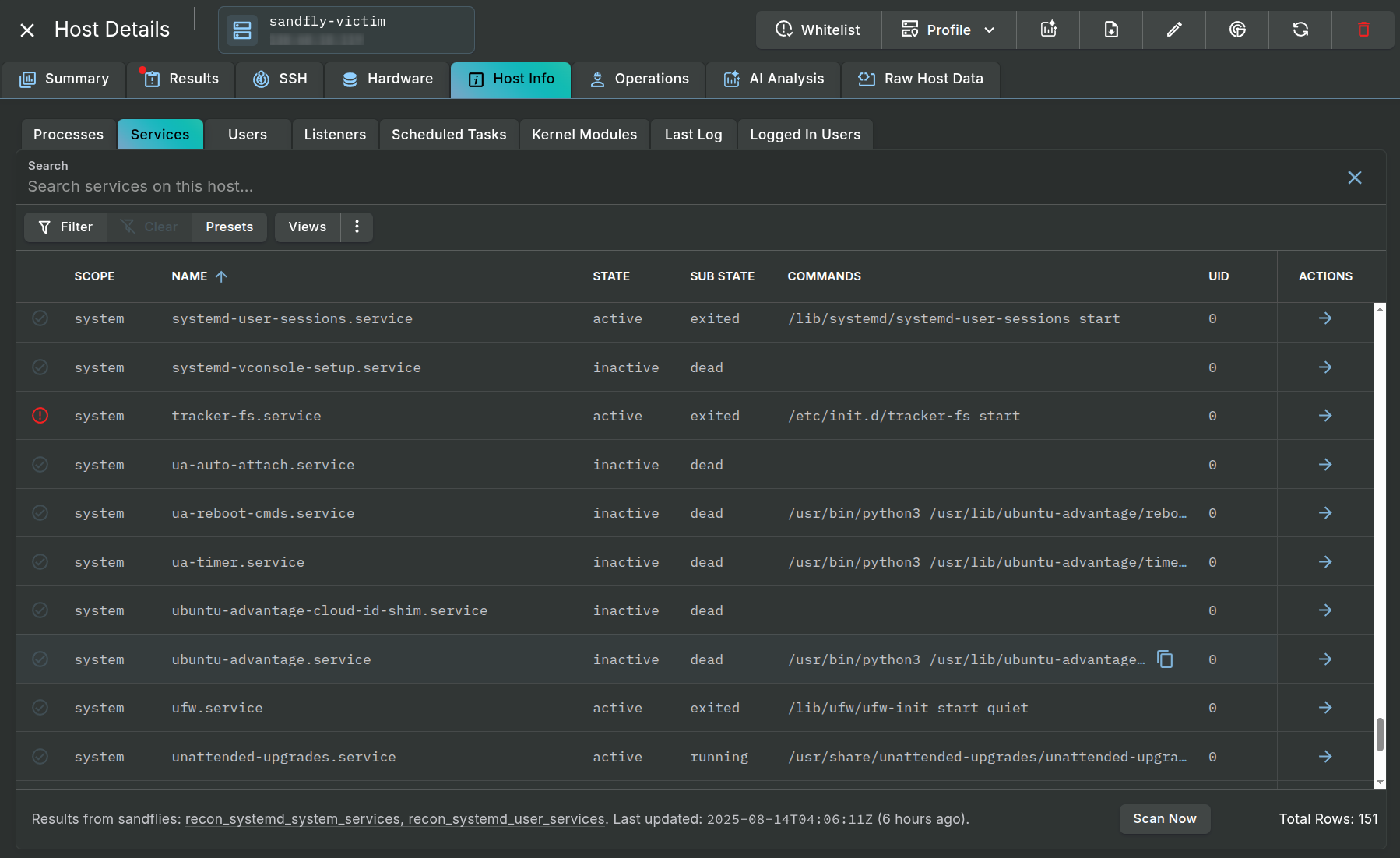Viewport: 1400px width, 858px height.
Task: Click the red alert icon on tracker-fs.service
Action: pyautogui.click(x=40, y=416)
